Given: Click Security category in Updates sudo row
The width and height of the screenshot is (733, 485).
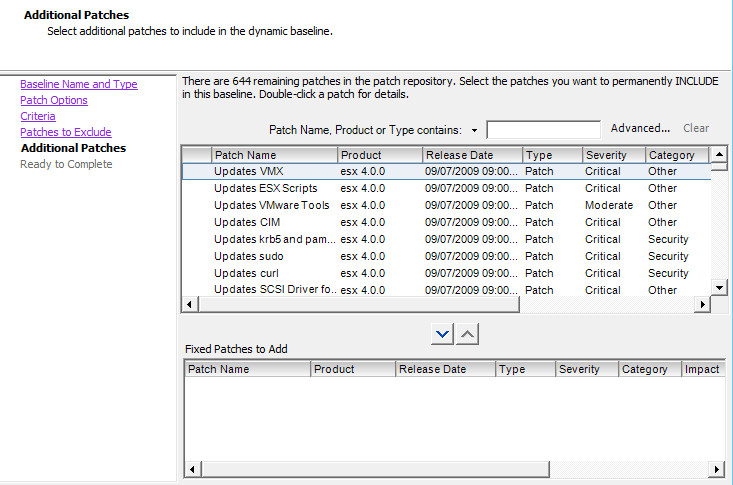Looking at the screenshot, I should coord(668,256).
